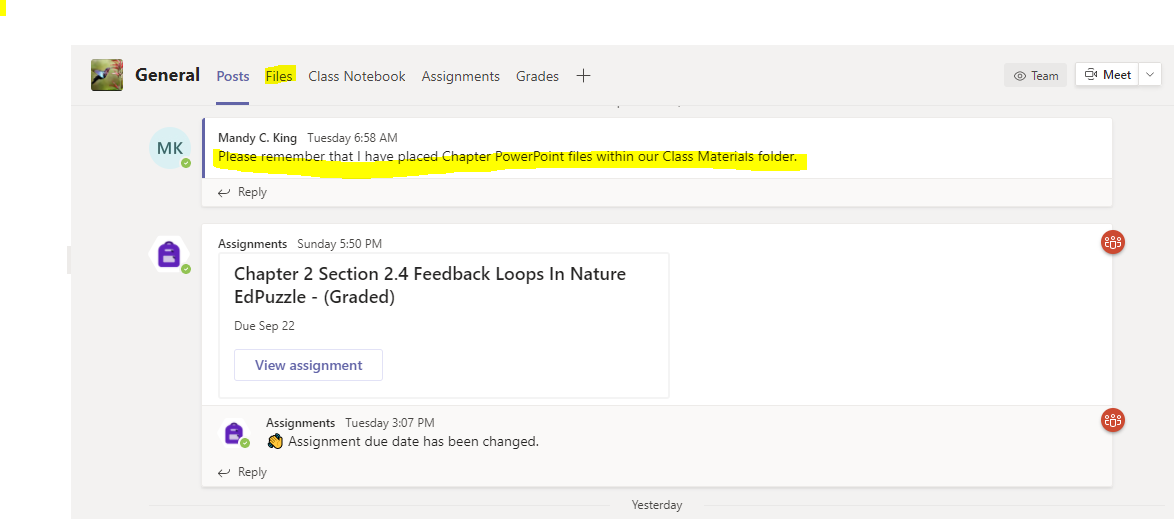This screenshot has height=519, width=1174.
Task: Expand the Meet options dropdown arrow
Action: tap(1150, 74)
